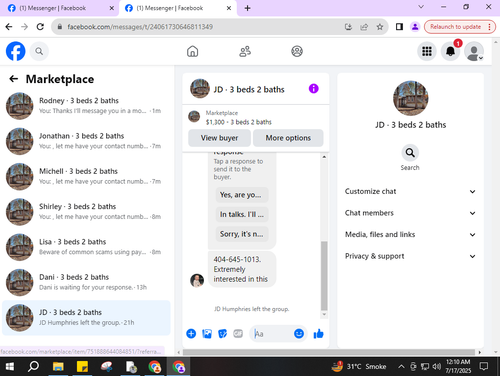
Task: Send the 'Yes, are yo...' quick reply
Action: (242, 195)
